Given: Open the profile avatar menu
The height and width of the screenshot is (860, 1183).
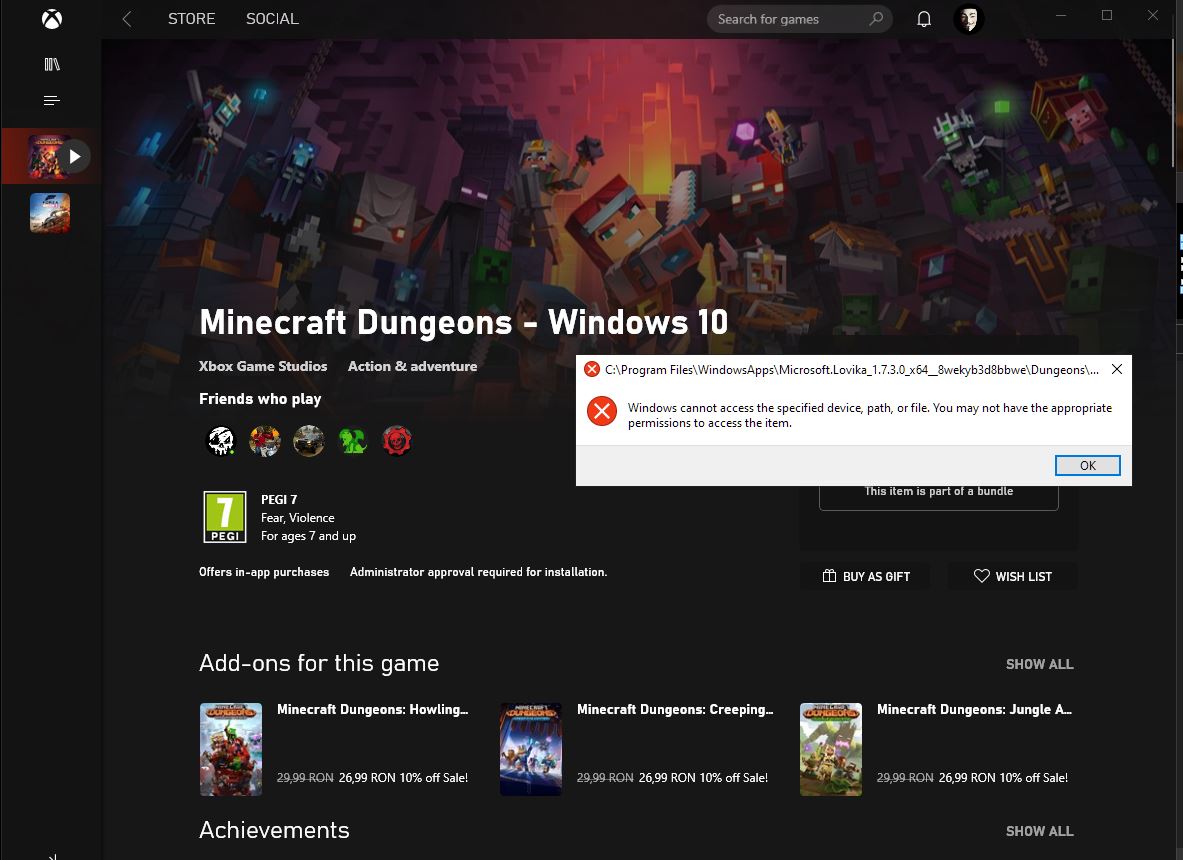Looking at the screenshot, I should coord(969,19).
